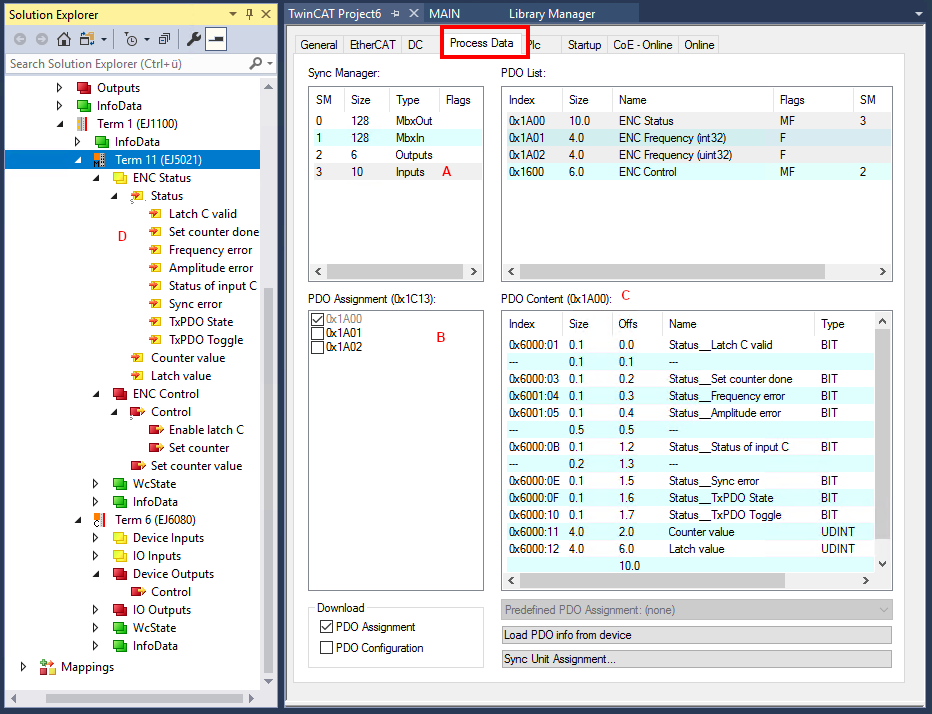
Task: Click the Term 6 (EJ6080) terminal icon
Action: [x=99, y=520]
